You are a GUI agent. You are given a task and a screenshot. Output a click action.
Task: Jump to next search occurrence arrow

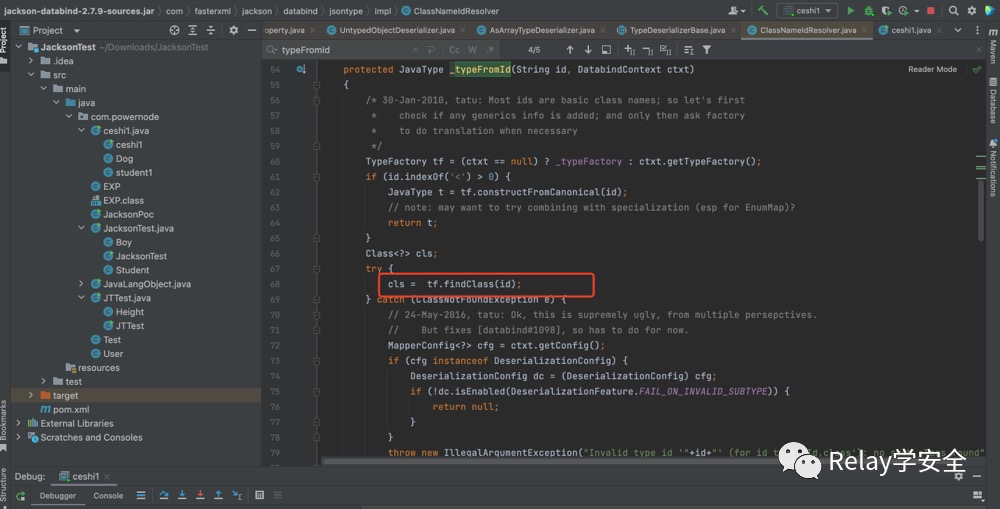pyautogui.click(x=588, y=50)
